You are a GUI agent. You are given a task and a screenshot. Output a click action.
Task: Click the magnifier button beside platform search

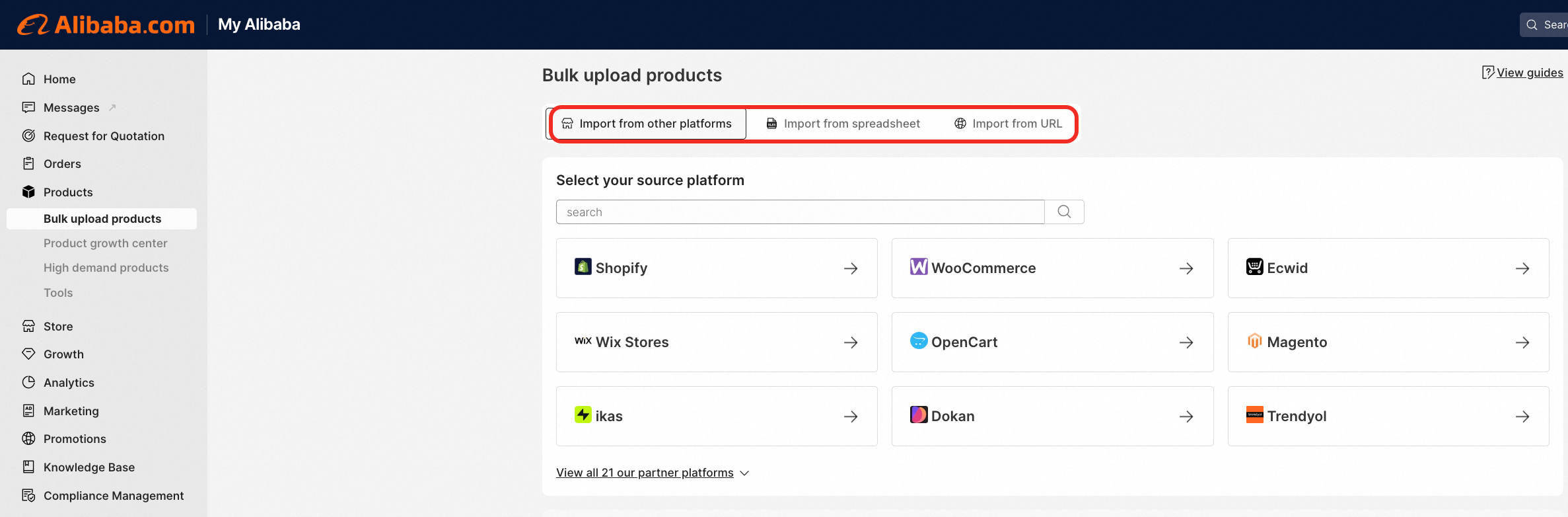pyautogui.click(x=1064, y=212)
